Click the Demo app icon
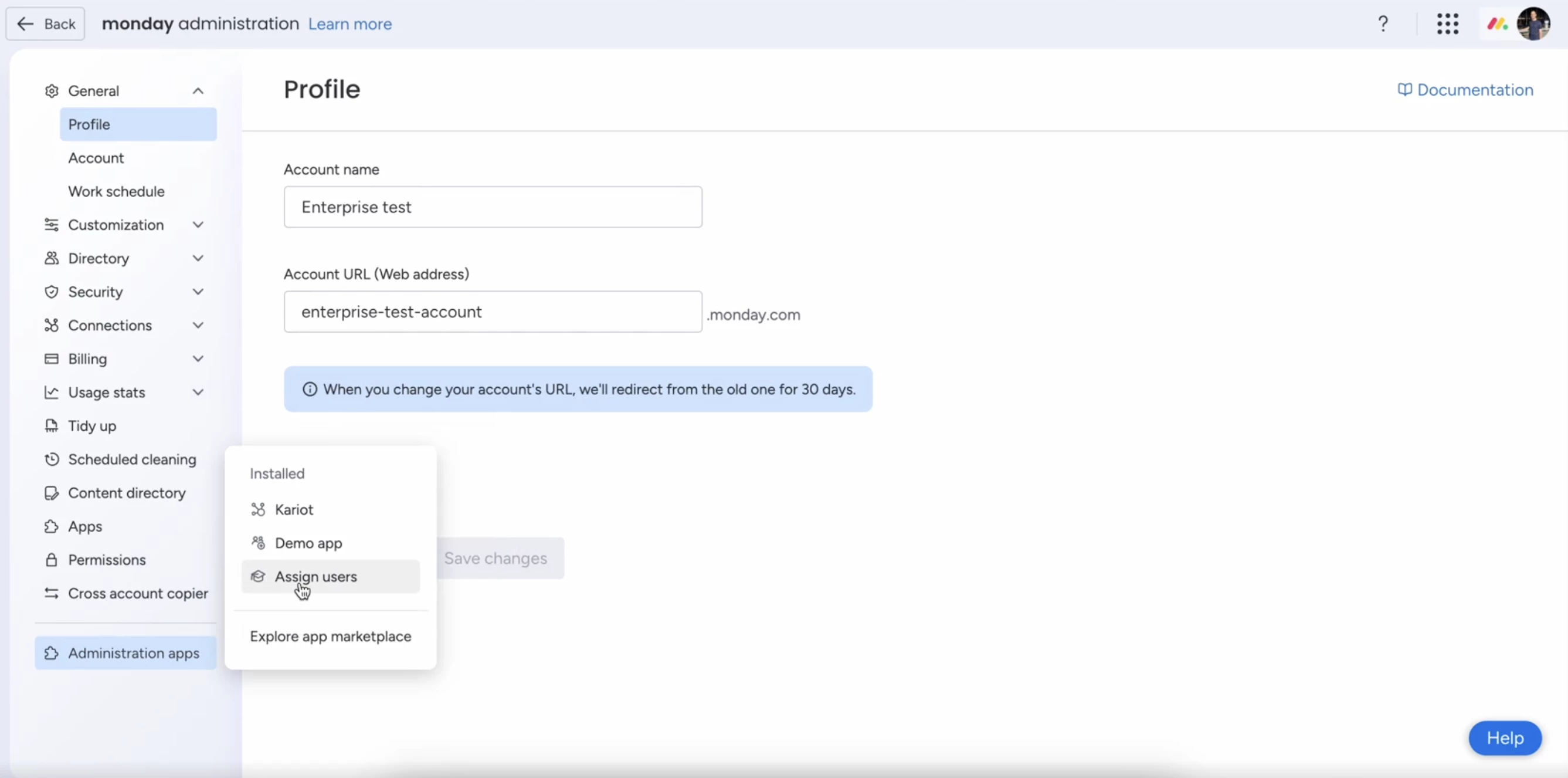 258,543
